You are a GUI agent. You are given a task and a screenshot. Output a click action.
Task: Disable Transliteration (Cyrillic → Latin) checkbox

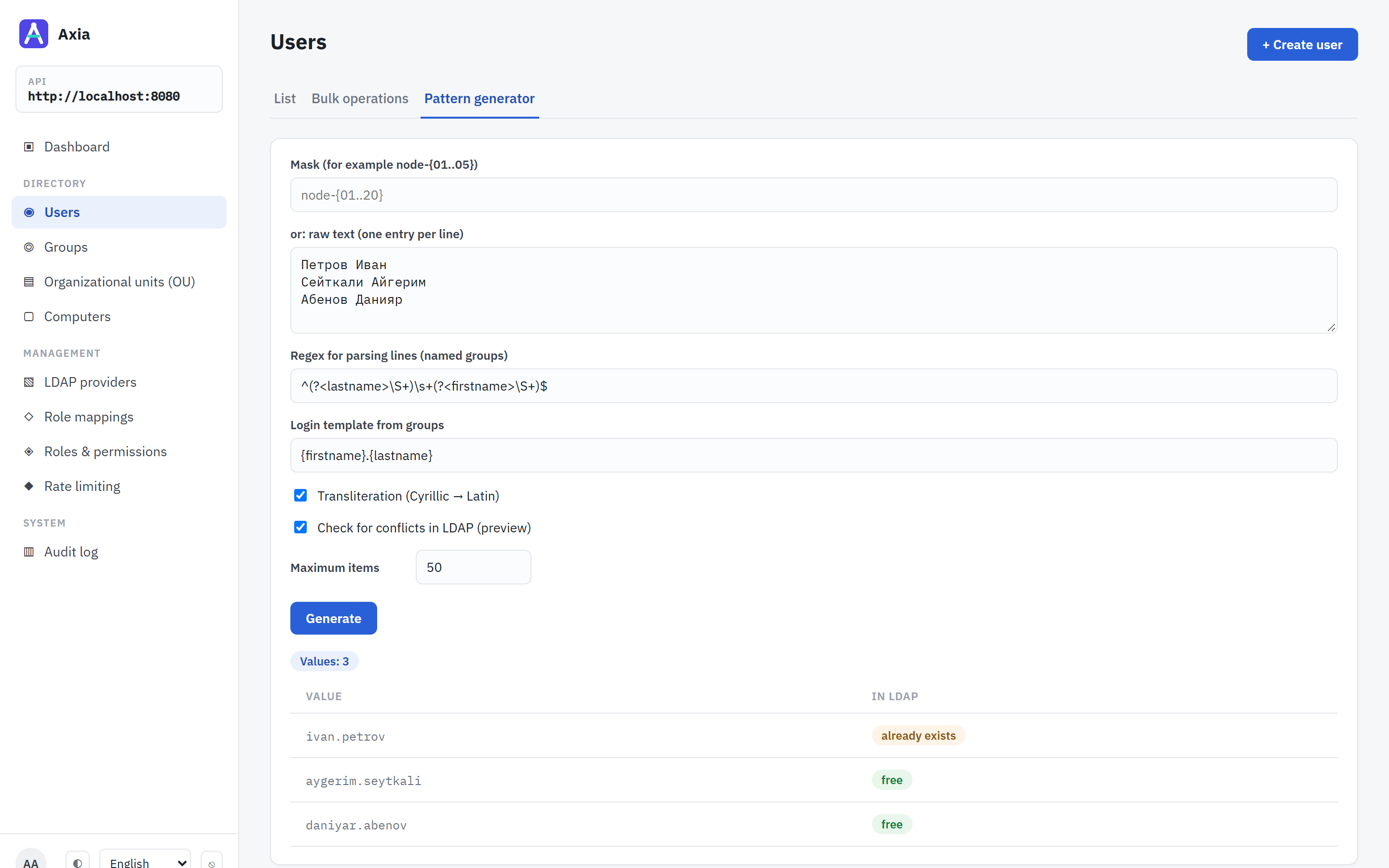point(300,495)
